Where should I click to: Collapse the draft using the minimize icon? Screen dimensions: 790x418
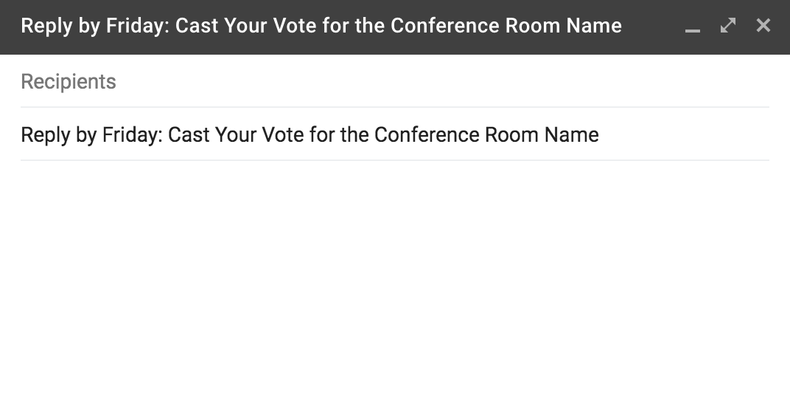coord(692,27)
